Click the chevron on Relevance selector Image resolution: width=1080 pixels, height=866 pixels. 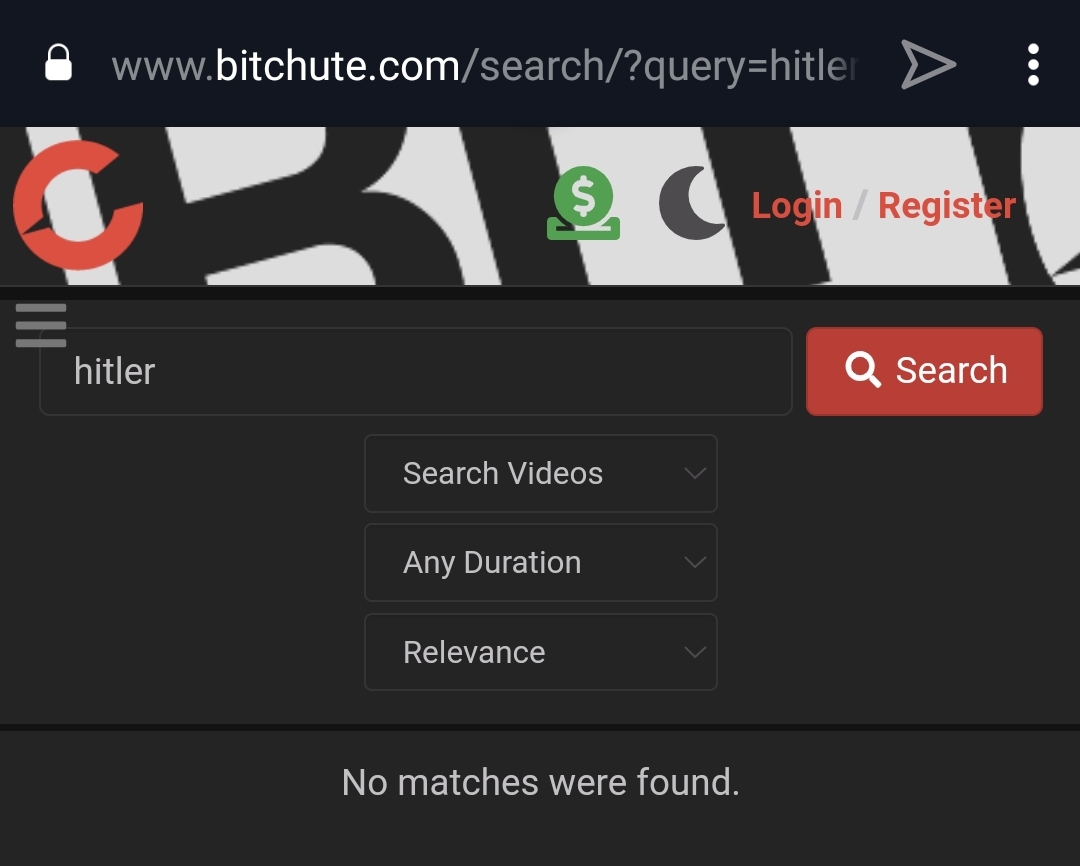(x=695, y=652)
